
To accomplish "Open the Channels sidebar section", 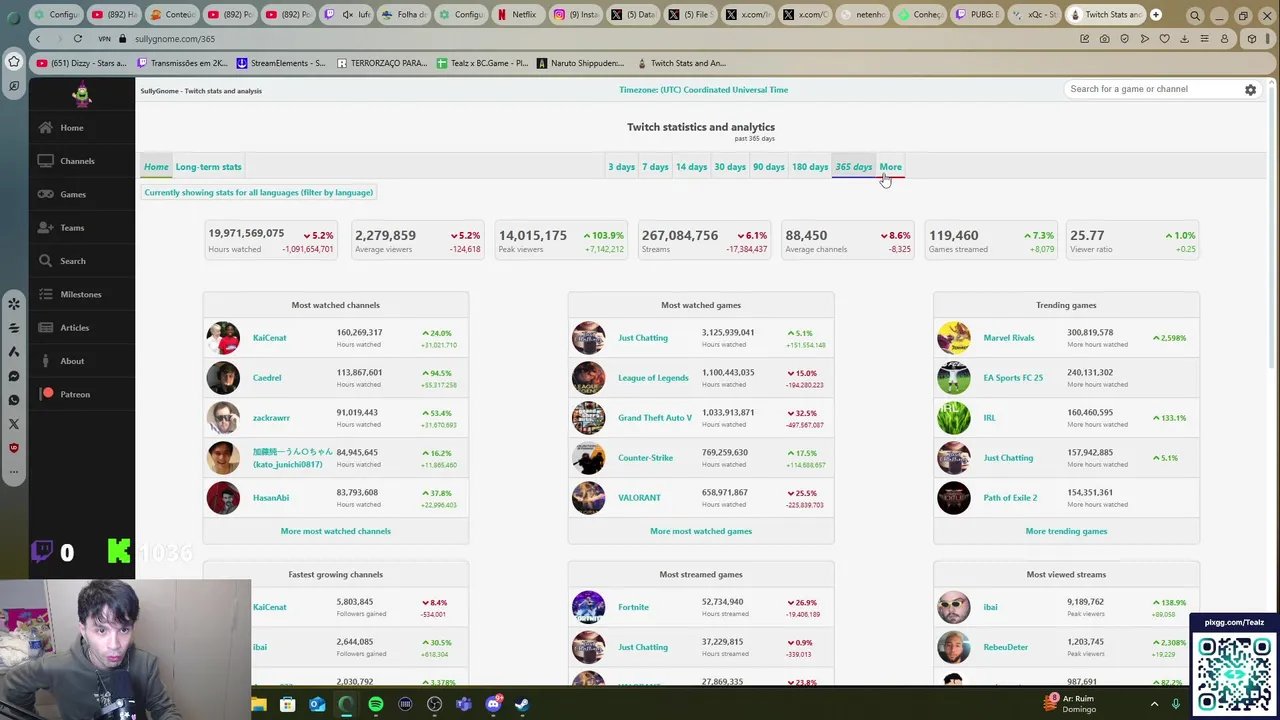I will (x=76, y=161).
